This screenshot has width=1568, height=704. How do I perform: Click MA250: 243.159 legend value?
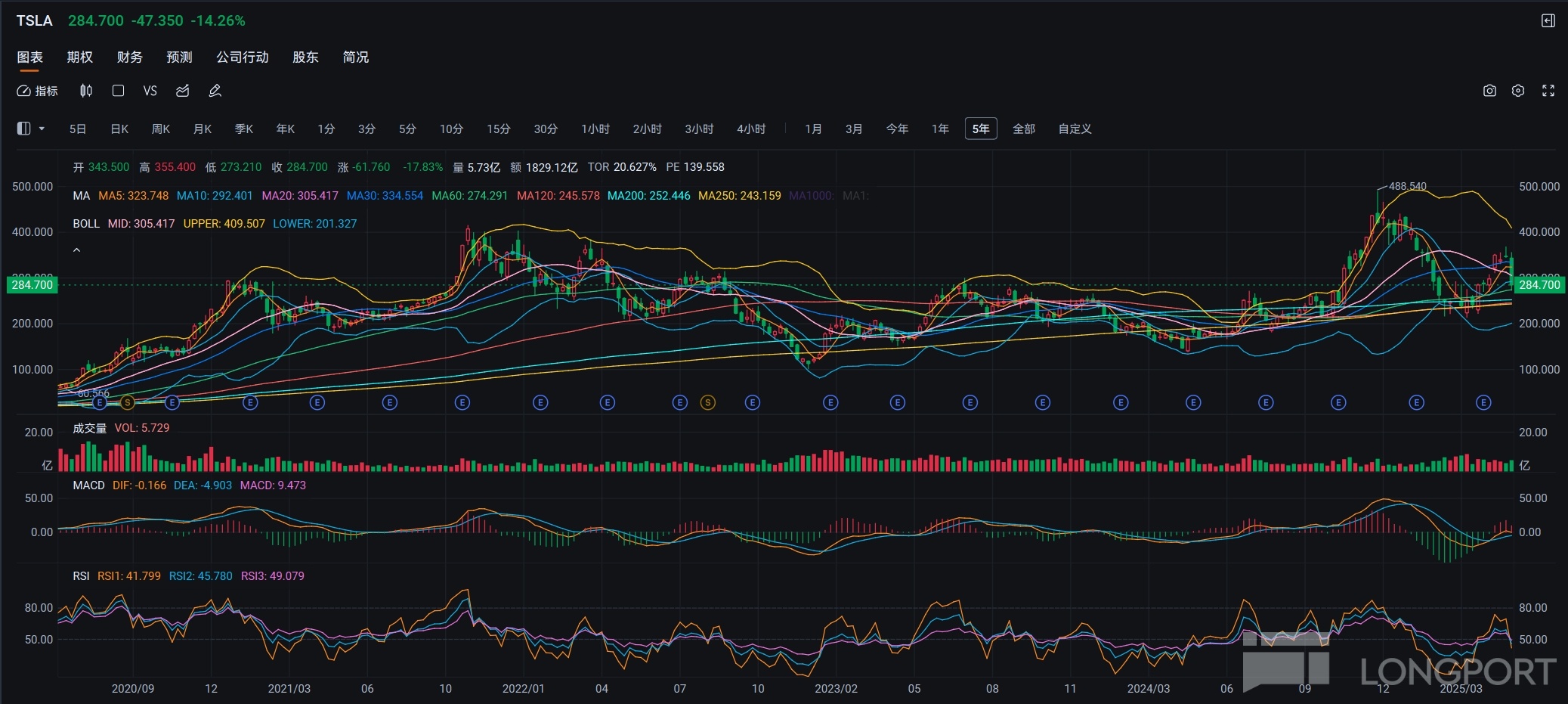(x=740, y=196)
